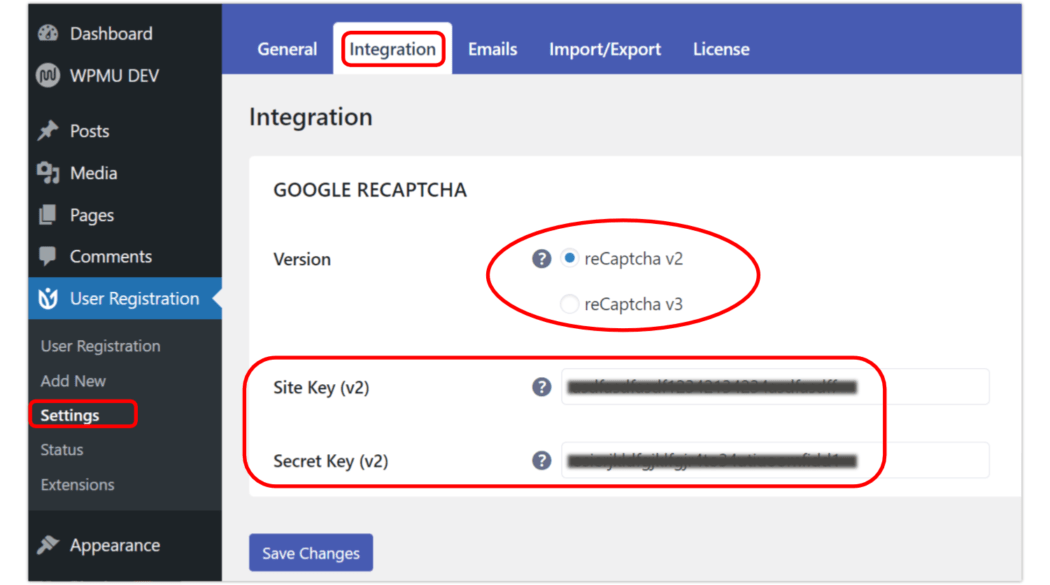Select the Posts pushpin icon
The width and height of the screenshot is (1050, 585).
point(48,131)
